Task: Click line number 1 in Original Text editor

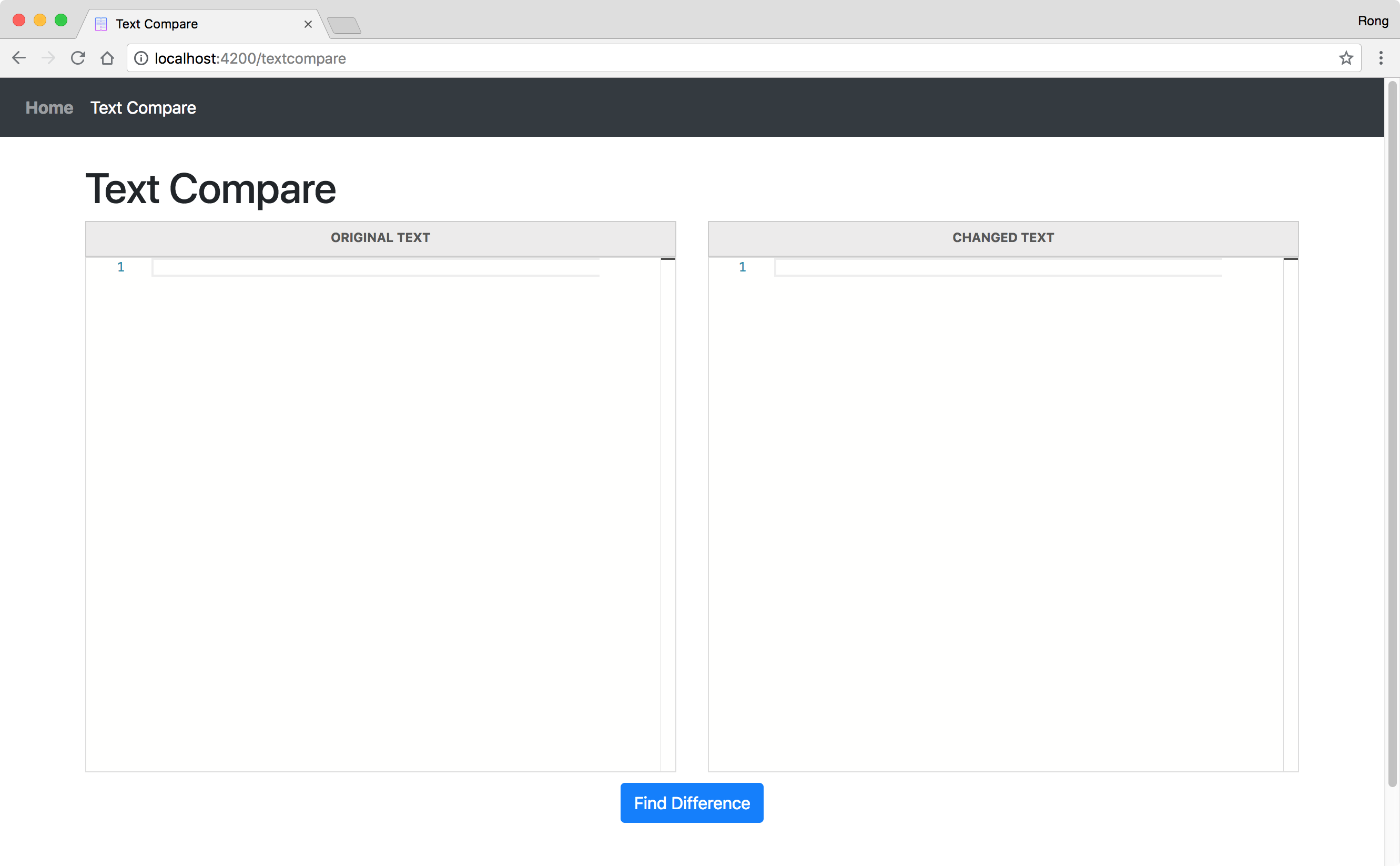Action: tap(120, 266)
